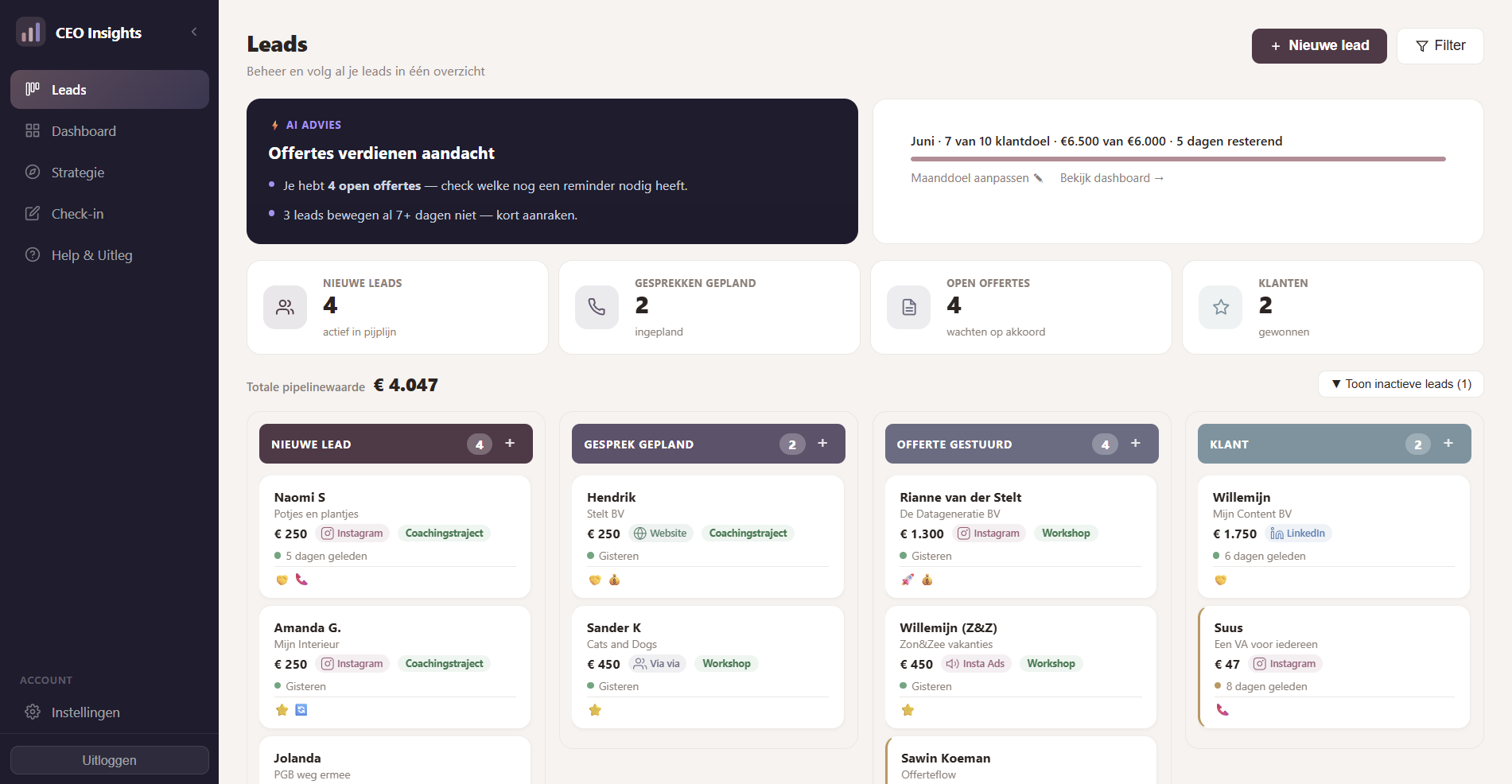1512x784 pixels.
Task: Click the "Suus" lead name
Action: coord(1228,627)
